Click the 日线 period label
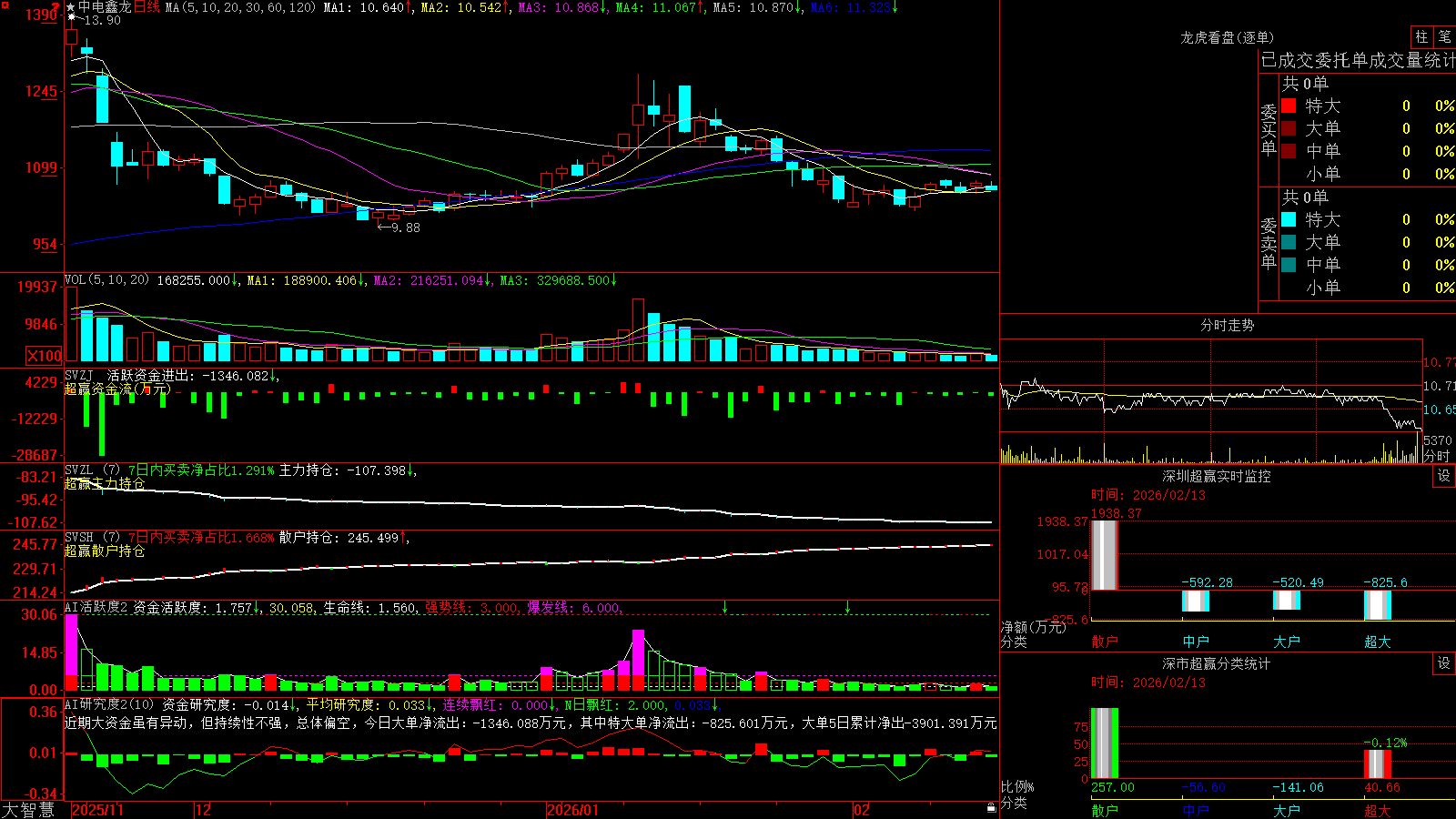The image size is (1456, 819). [147, 7]
